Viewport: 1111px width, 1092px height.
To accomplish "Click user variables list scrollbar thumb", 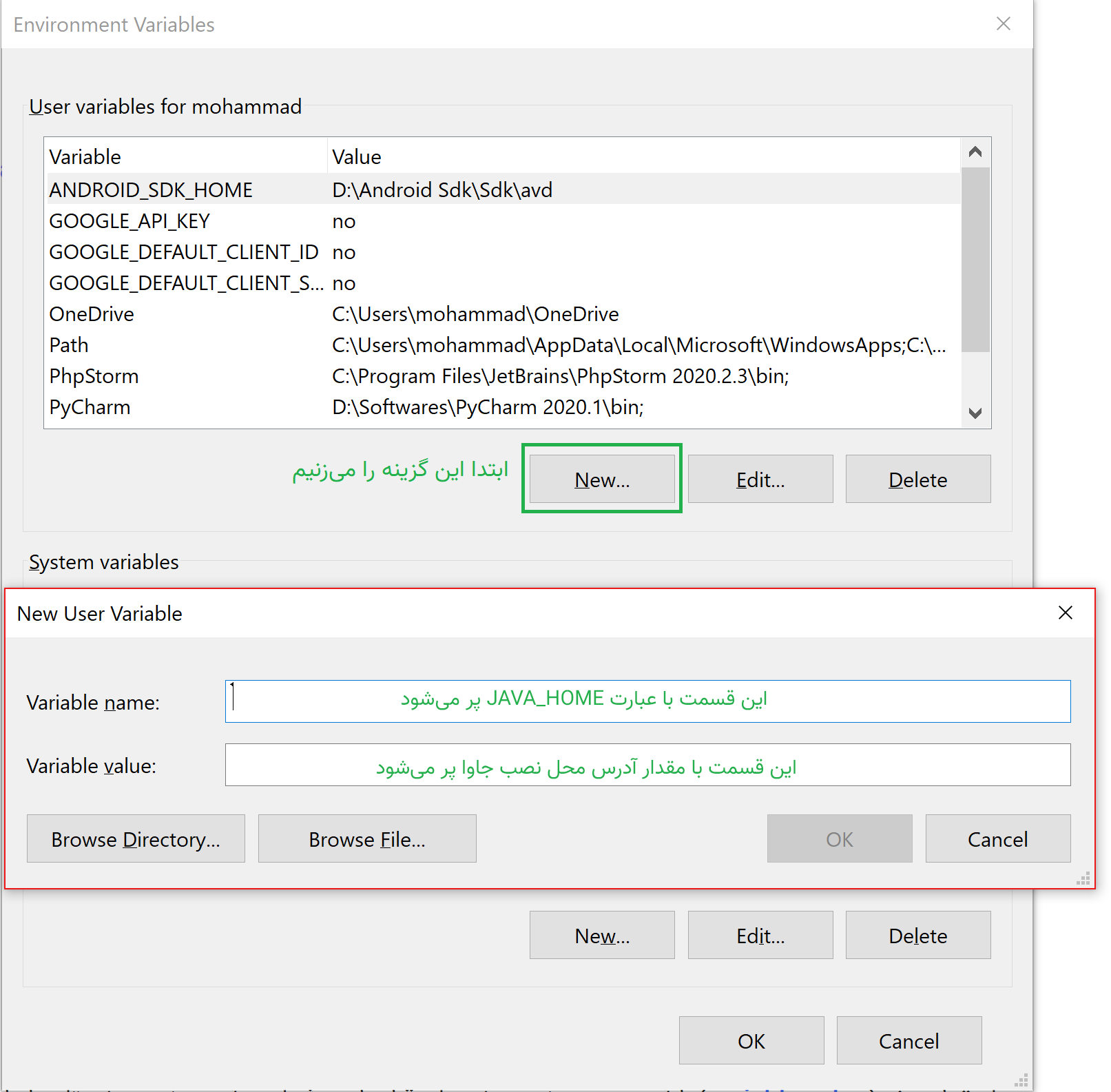I will click(975, 260).
